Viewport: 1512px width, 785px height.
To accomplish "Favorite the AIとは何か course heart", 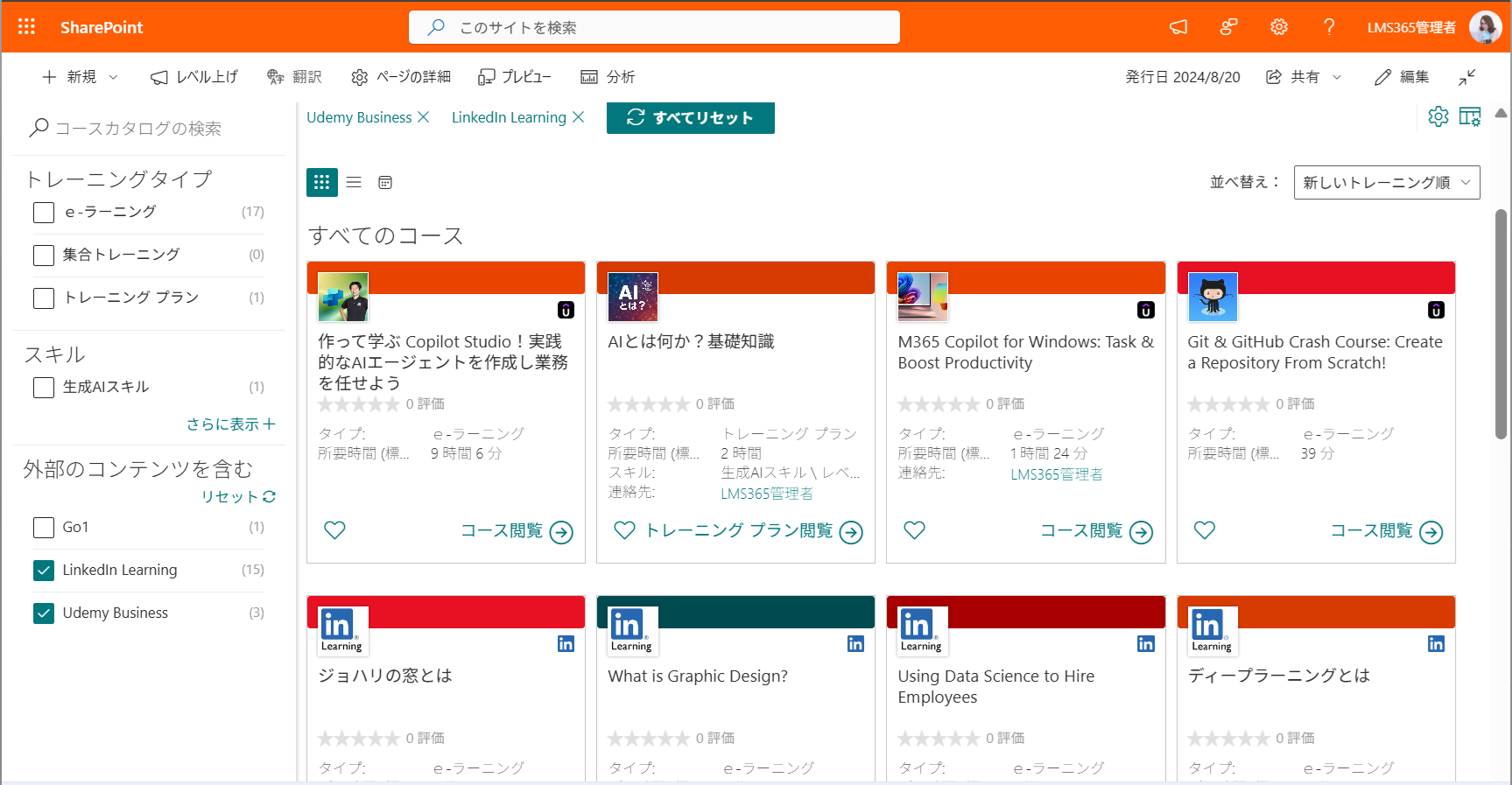I will tap(624, 529).
